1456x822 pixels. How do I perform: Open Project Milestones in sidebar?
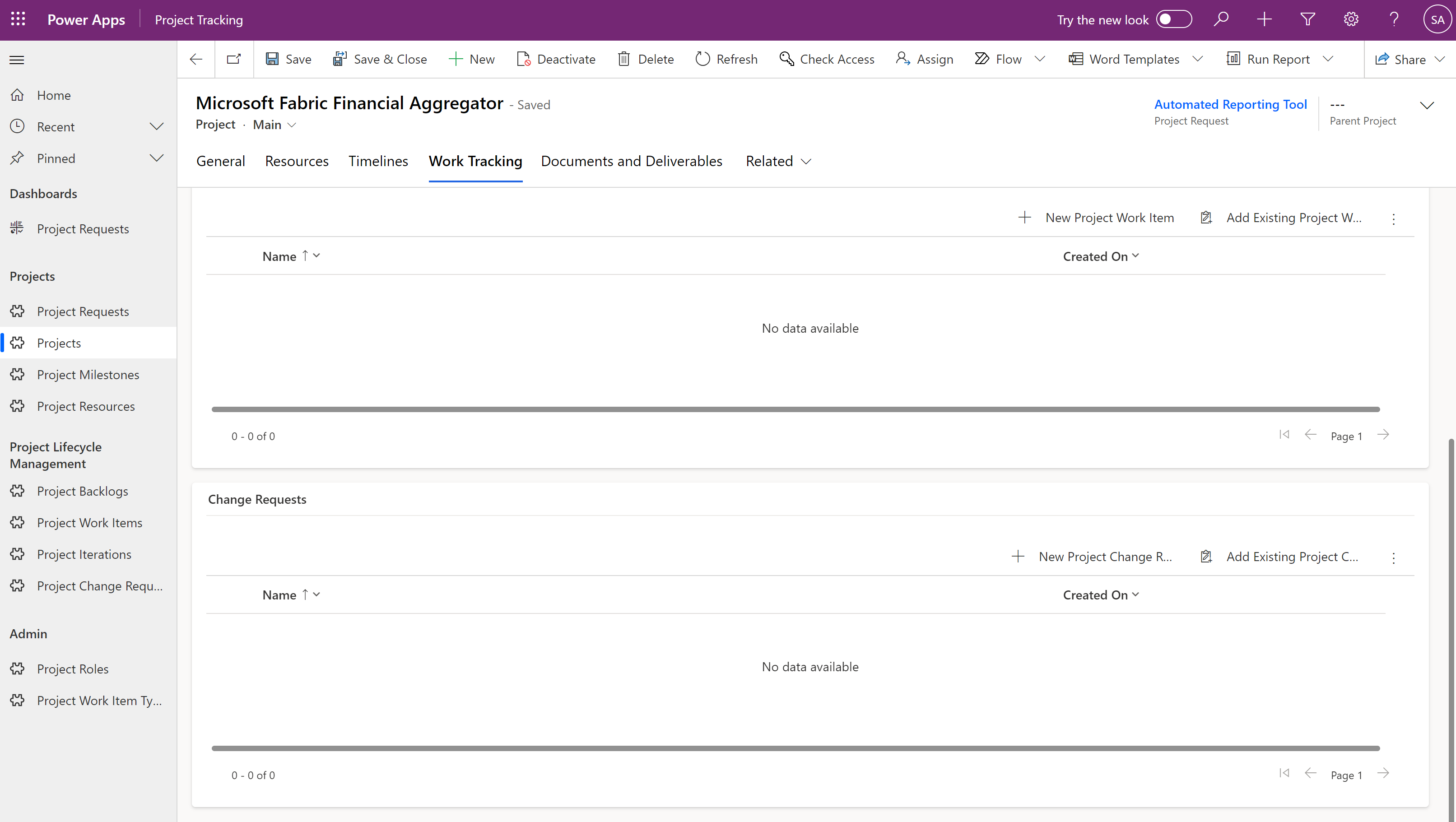(88, 375)
